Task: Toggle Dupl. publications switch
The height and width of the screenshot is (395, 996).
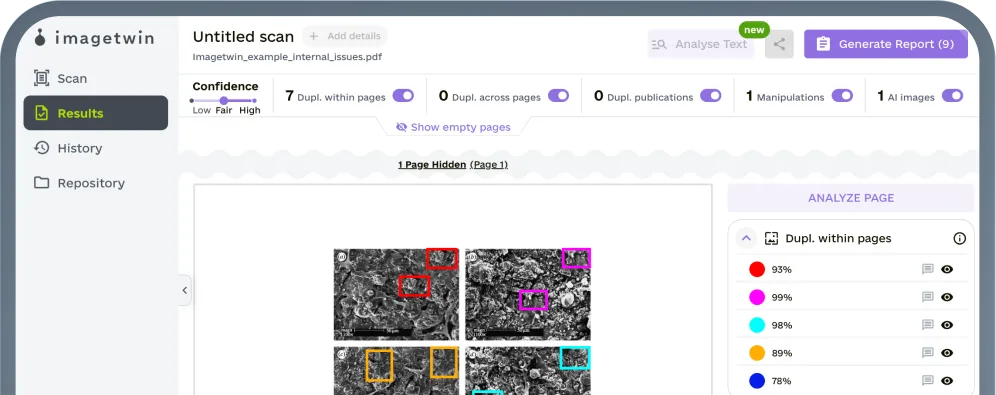Action: tap(711, 96)
